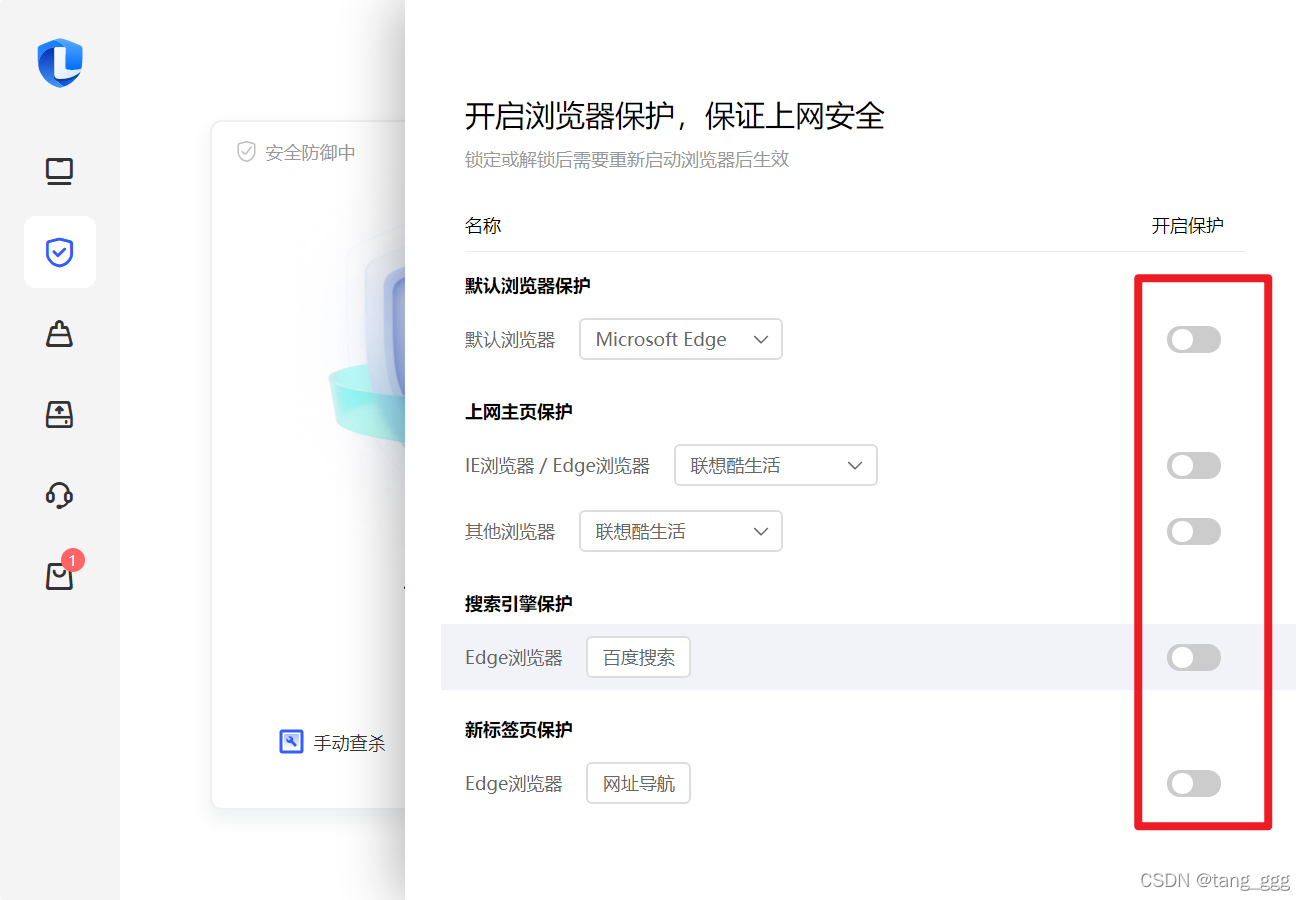Click the 默认浏览器 row label

[x=510, y=340]
